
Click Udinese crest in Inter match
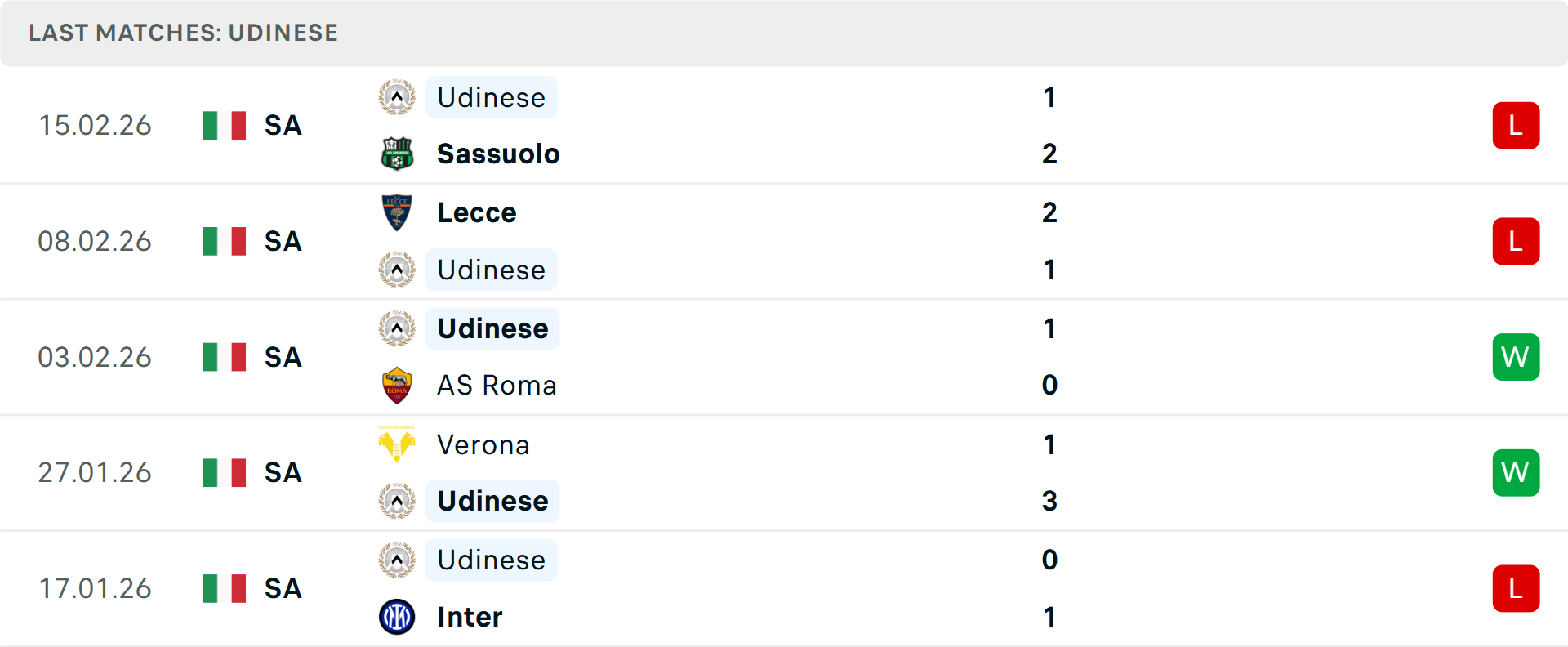397,560
